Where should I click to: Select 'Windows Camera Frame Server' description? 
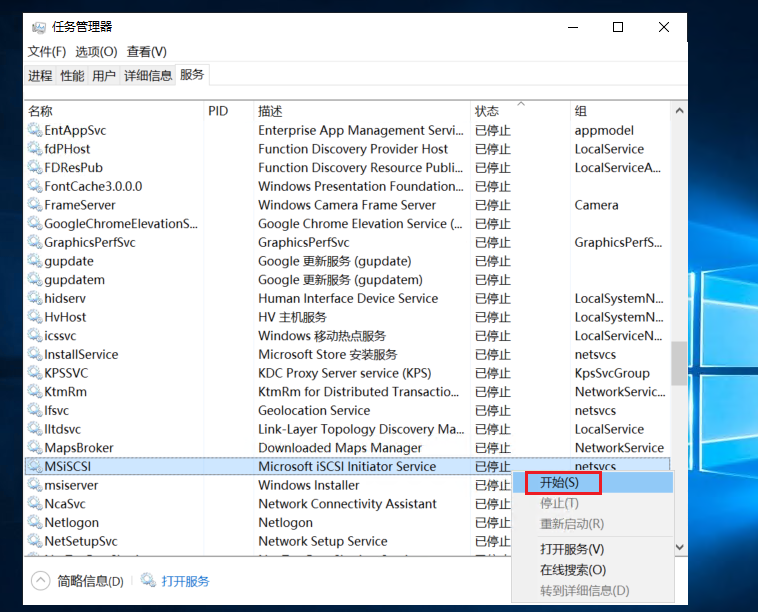347,205
